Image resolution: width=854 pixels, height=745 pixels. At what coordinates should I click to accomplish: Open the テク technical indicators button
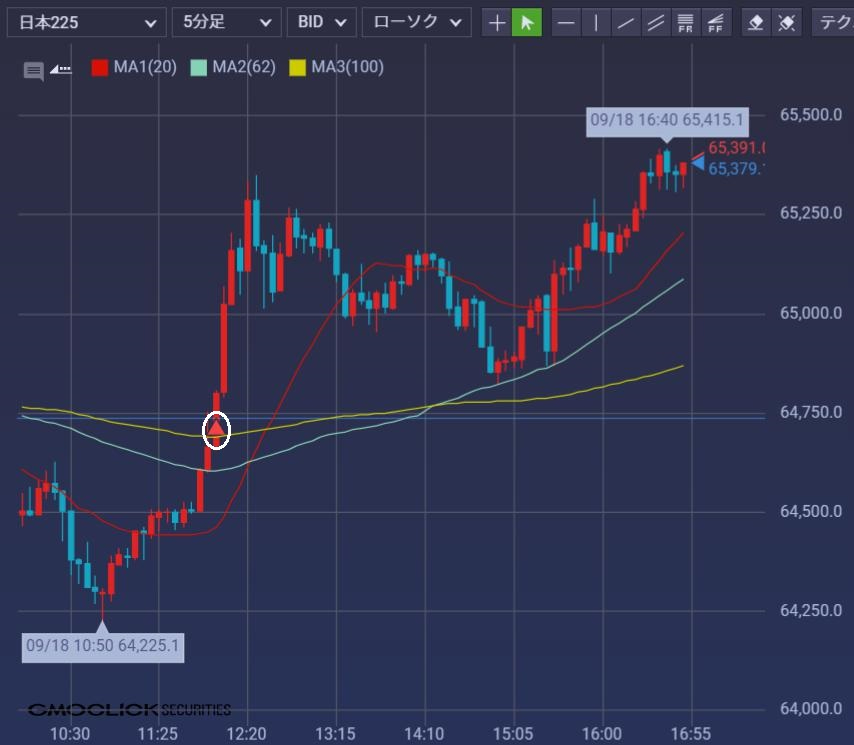pyautogui.click(x=833, y=22)
